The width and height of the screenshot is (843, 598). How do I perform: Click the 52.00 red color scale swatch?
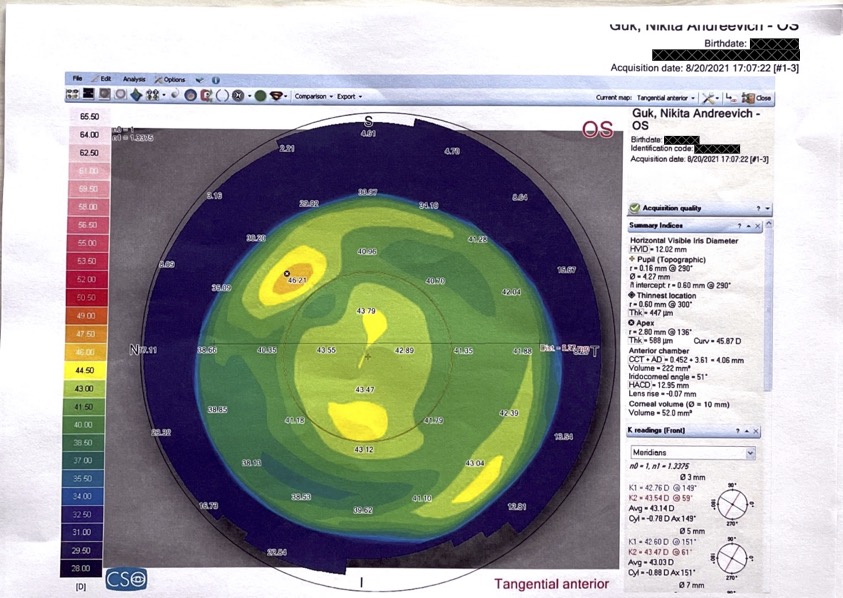point(87,279)
